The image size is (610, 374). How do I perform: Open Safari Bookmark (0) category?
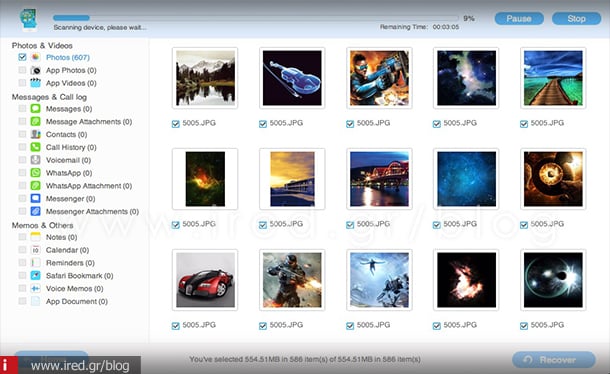tap(79, 276)
